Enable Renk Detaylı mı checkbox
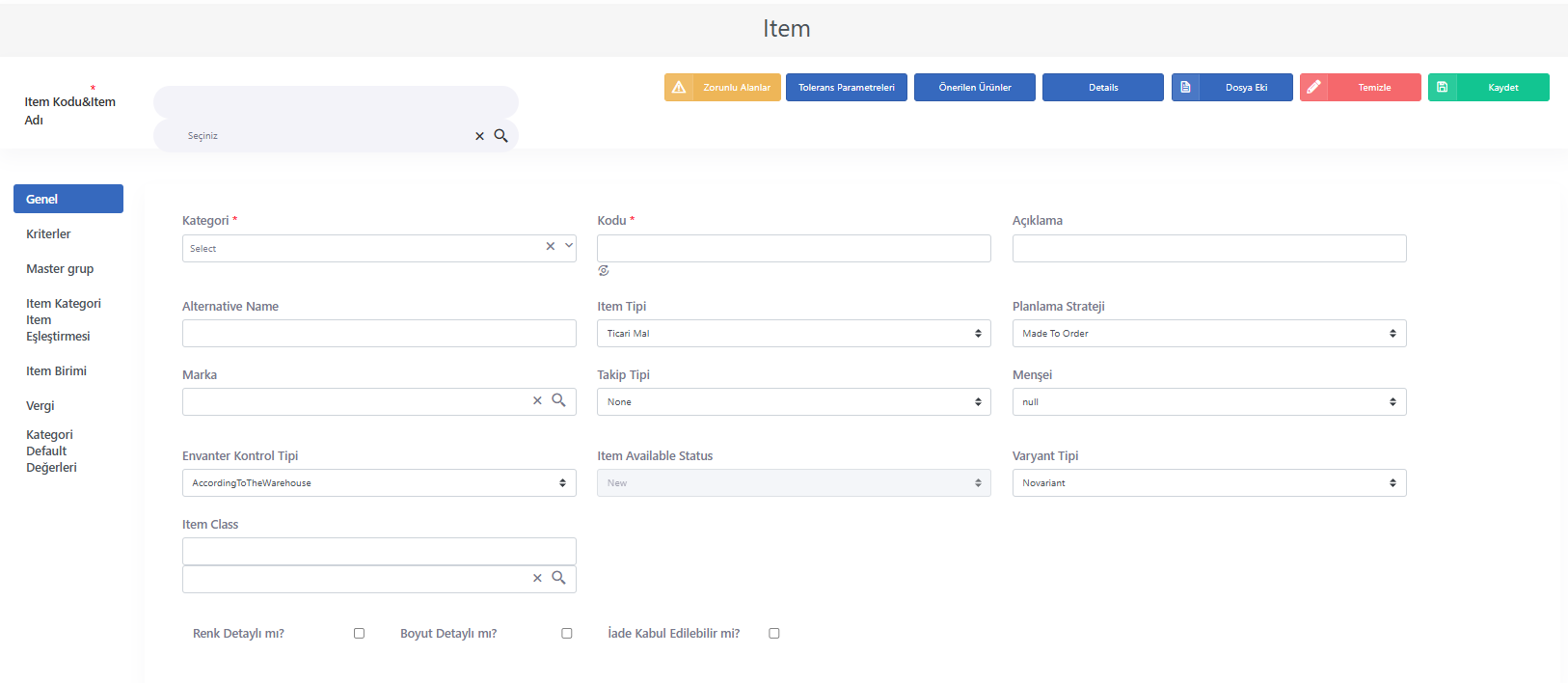The width and height of the screenshot is (1568, 683). (359, 634)
